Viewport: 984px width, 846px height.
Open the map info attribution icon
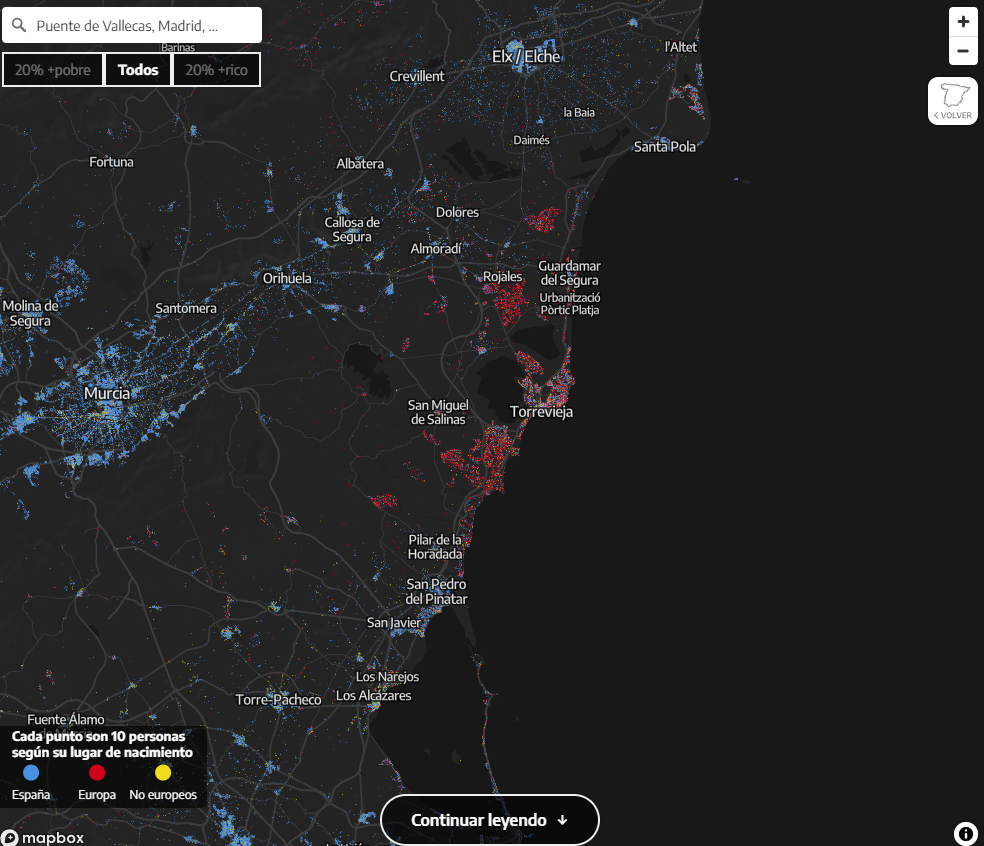pos(965,833)
